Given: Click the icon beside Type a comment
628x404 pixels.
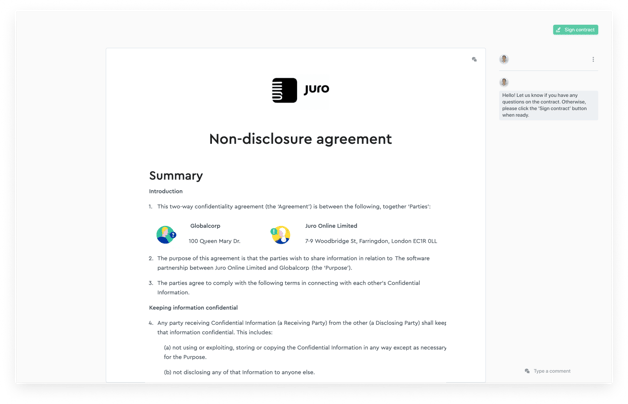Looking at the screenshot, I should (527, 371).
